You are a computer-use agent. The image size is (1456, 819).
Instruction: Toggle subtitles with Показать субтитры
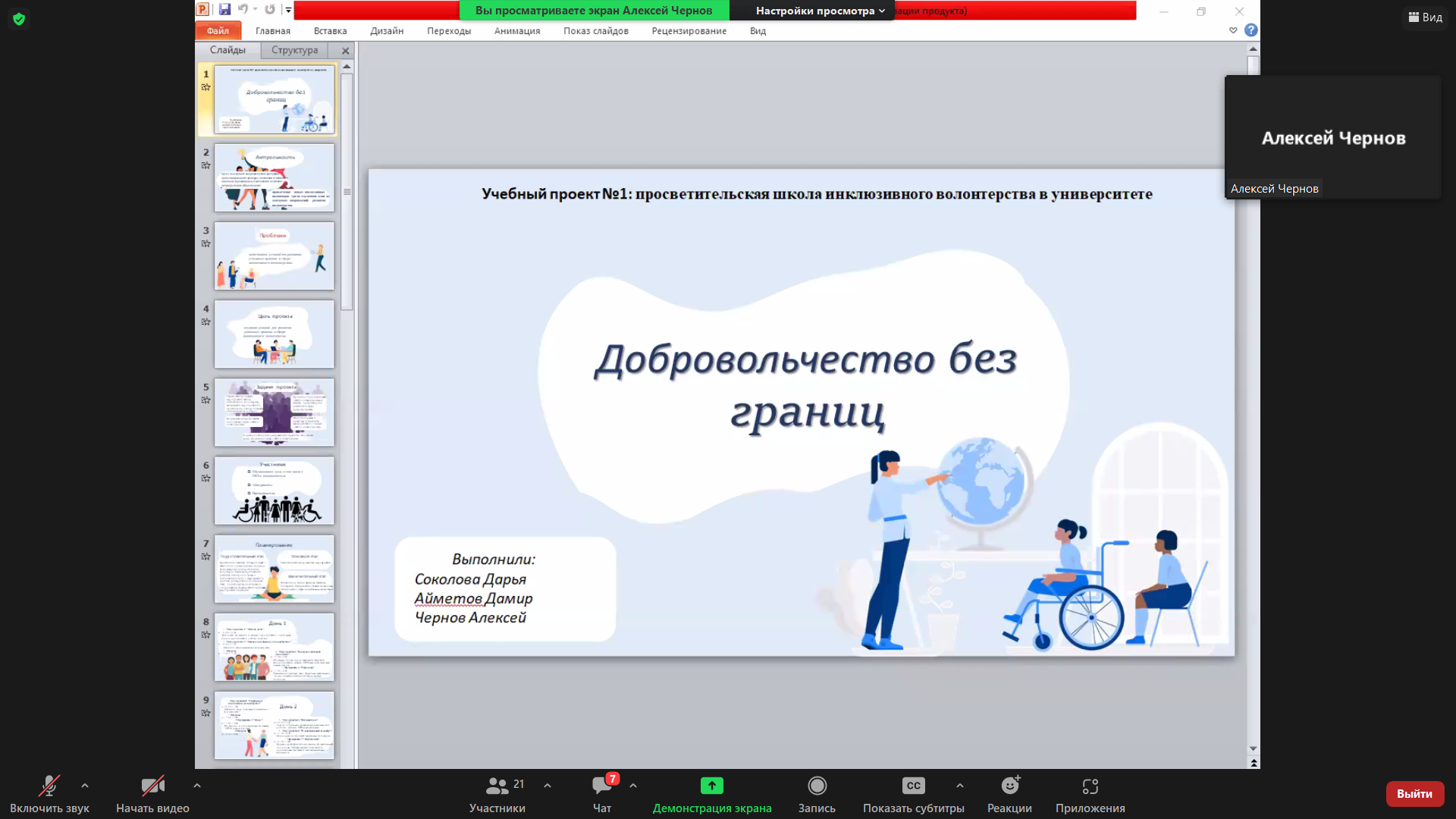[913, 793]
